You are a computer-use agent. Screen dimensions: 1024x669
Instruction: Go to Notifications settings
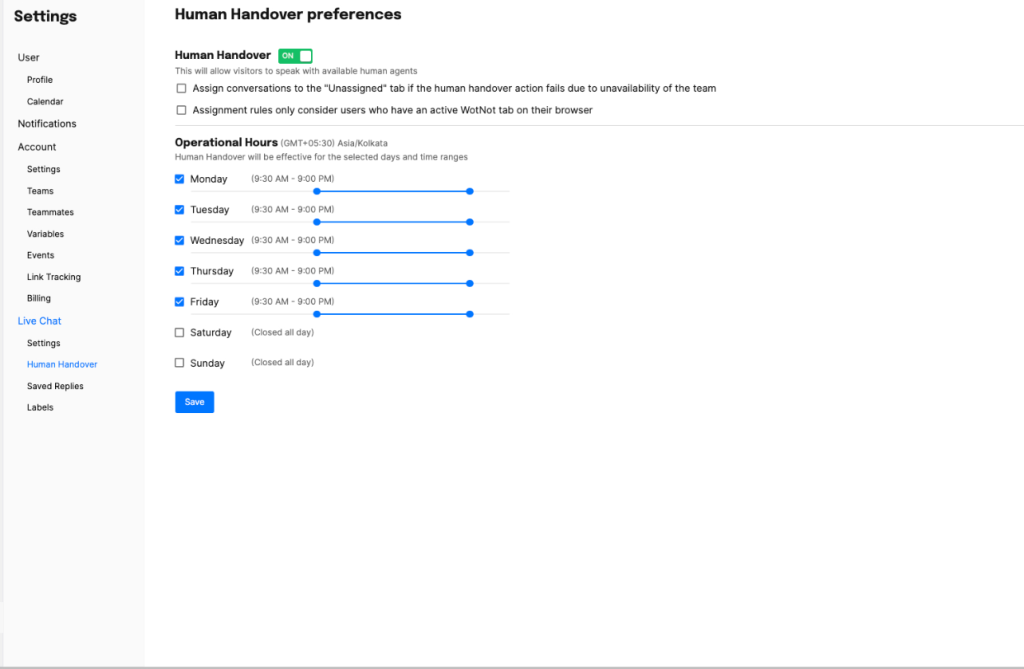pos(47,124)
